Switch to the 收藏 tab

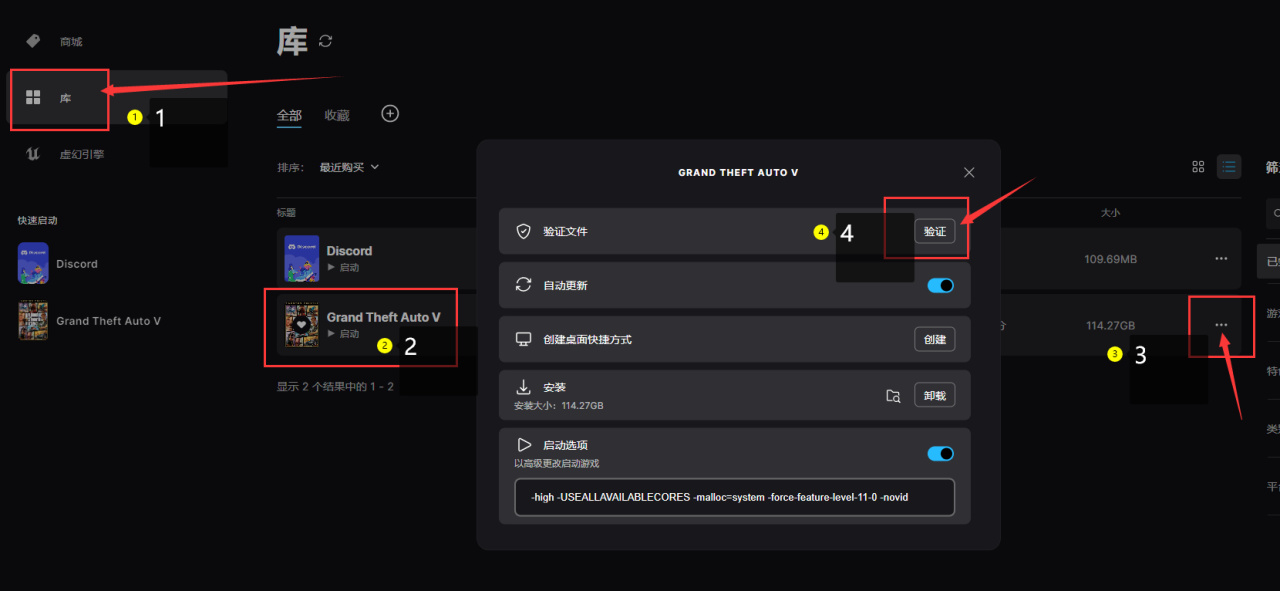337,115
